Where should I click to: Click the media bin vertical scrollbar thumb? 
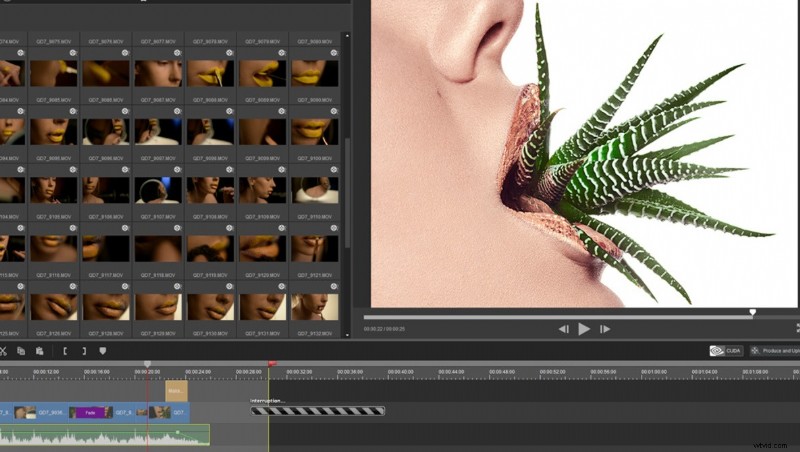348,193
